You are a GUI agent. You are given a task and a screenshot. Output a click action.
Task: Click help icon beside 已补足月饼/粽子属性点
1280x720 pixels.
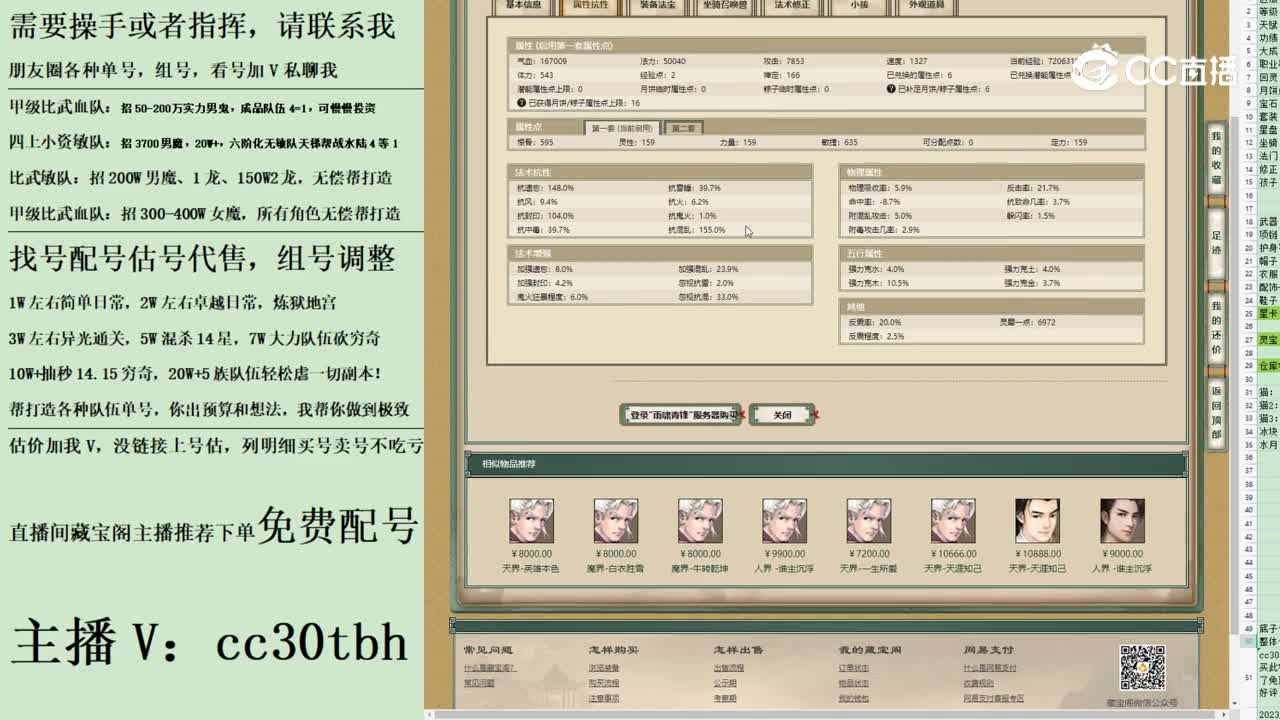(891, 89)
